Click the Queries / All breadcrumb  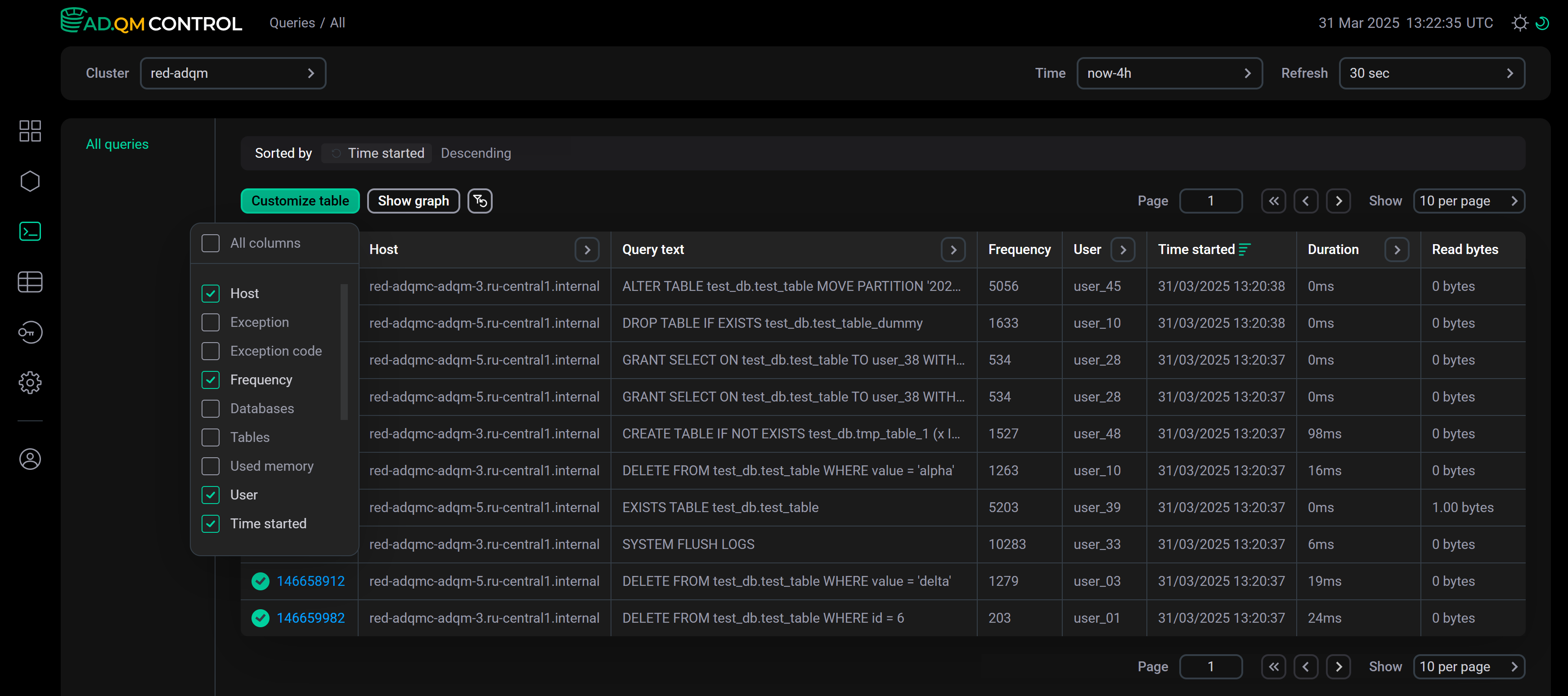(307, 22)
